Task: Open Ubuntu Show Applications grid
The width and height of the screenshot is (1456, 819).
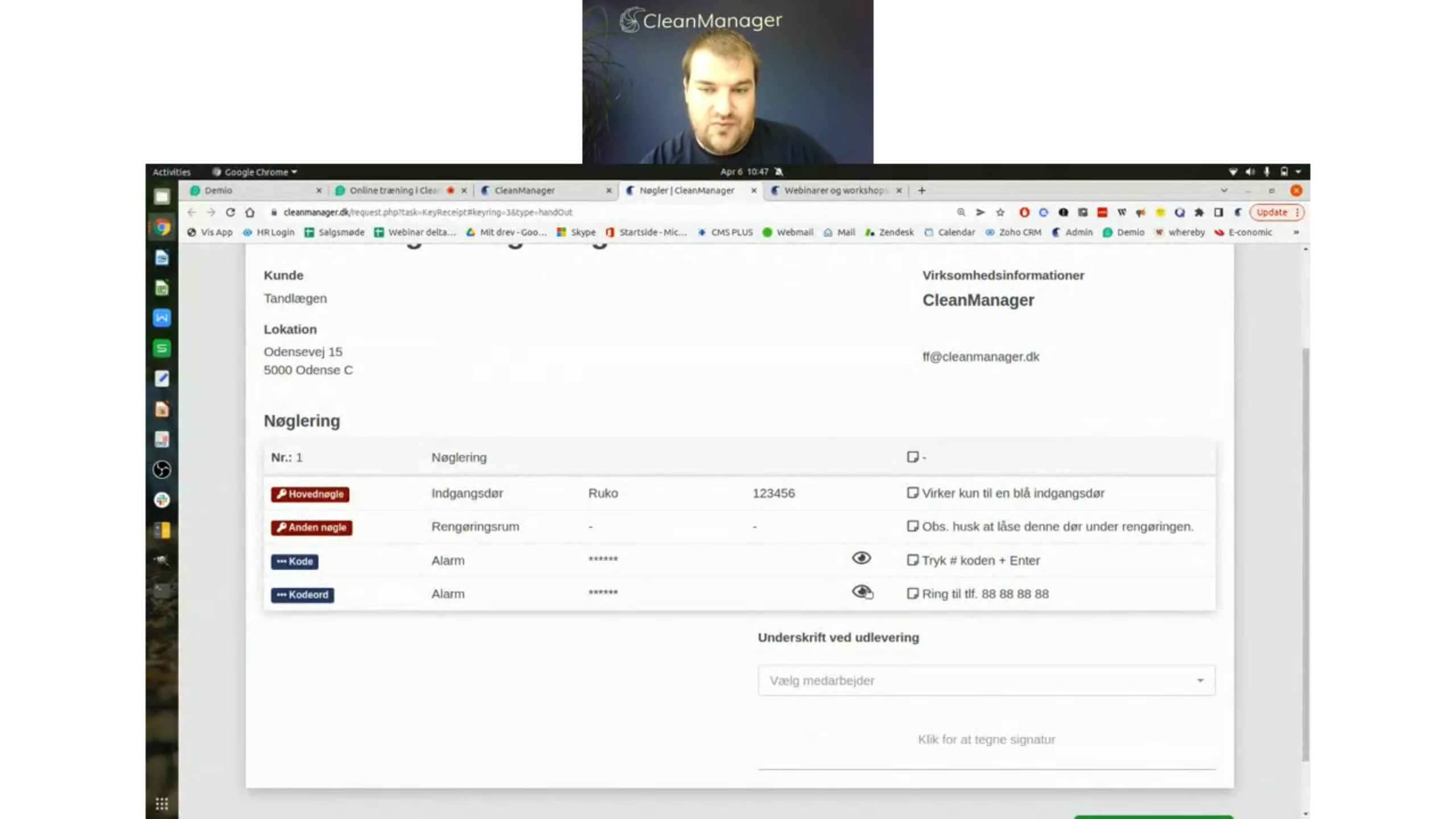Action: pyautogui.click(x=162, y=804)
